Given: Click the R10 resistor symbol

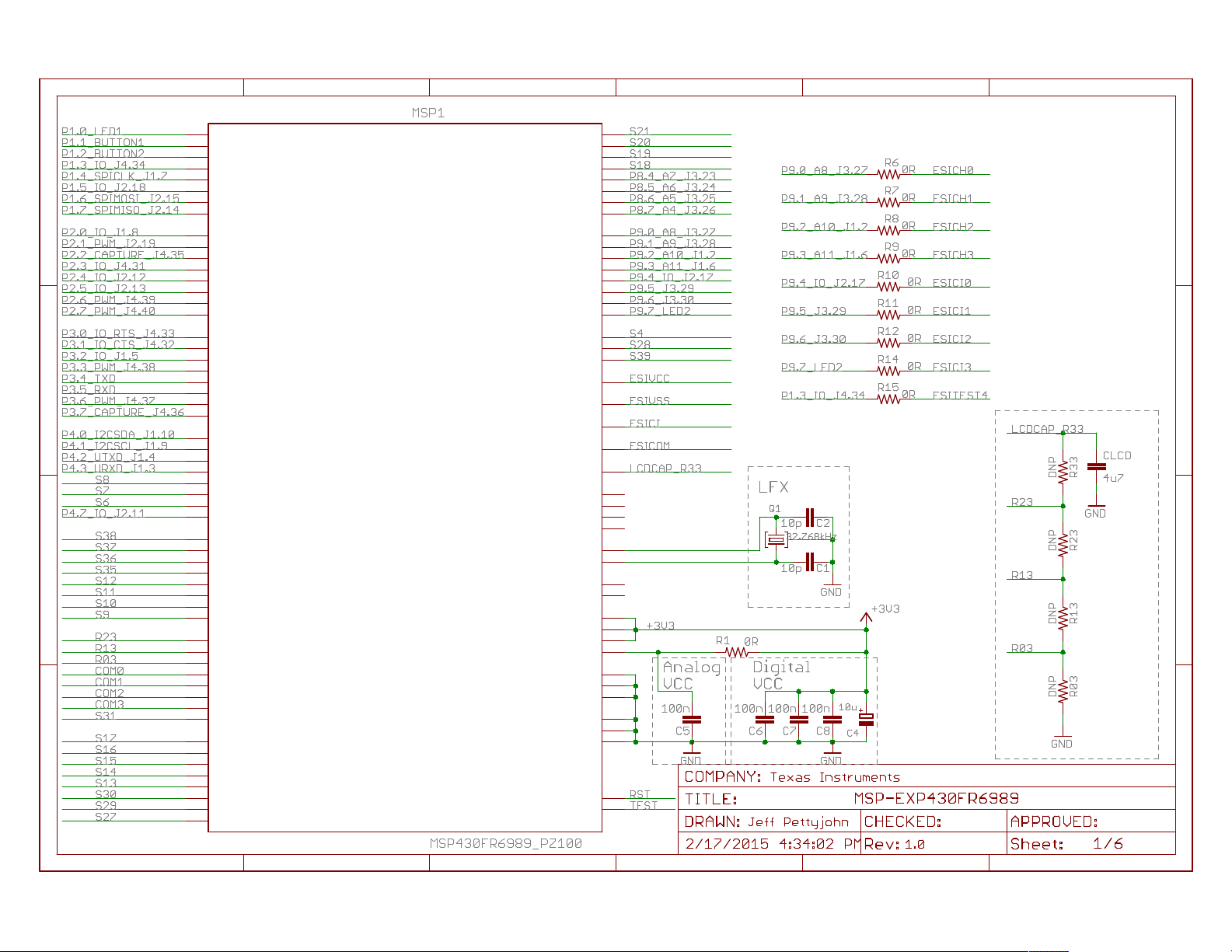Looking at the screenshot, I should point(888,287).
